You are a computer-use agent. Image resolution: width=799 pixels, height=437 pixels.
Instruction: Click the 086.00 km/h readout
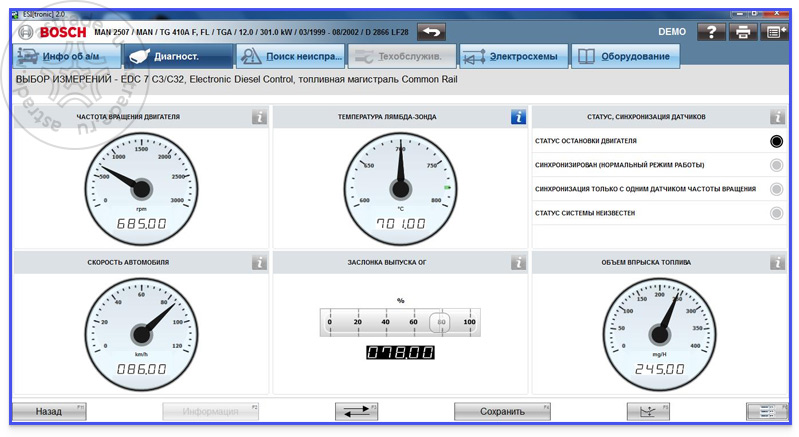click(x=141, y=369)
